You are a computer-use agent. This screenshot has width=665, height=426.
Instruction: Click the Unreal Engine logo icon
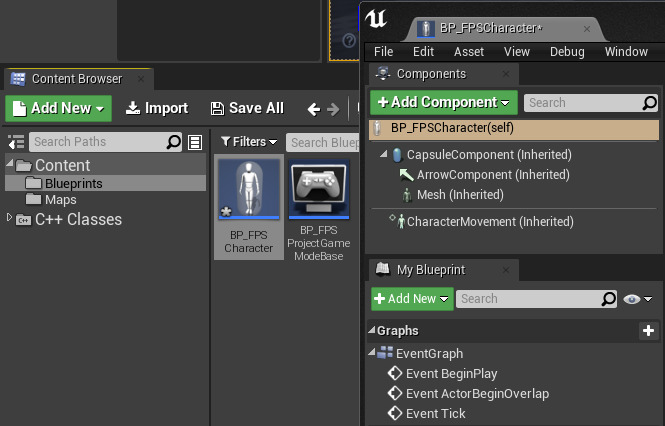(x=377, y=20)
